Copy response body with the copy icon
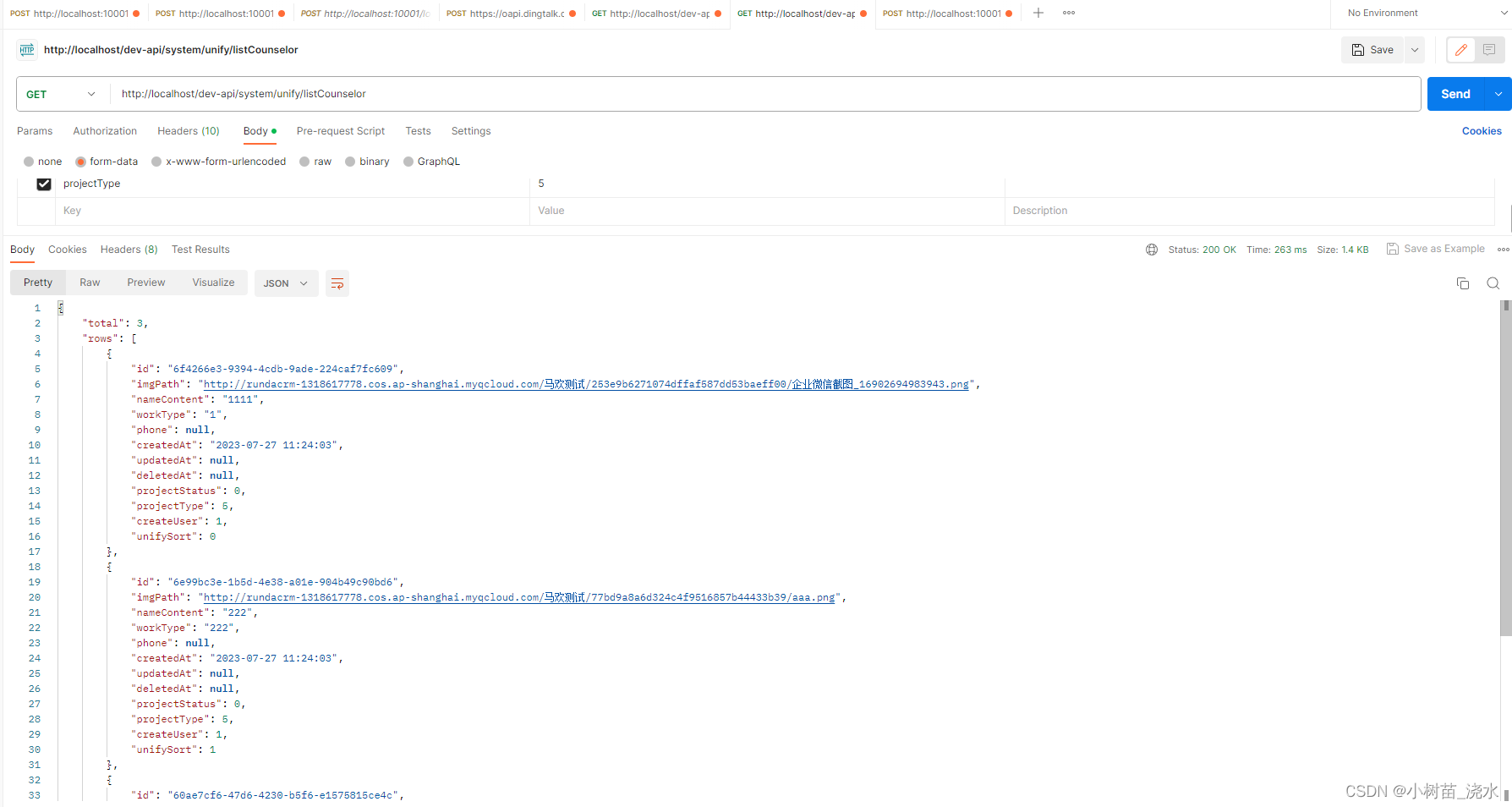 point(1463,283)
